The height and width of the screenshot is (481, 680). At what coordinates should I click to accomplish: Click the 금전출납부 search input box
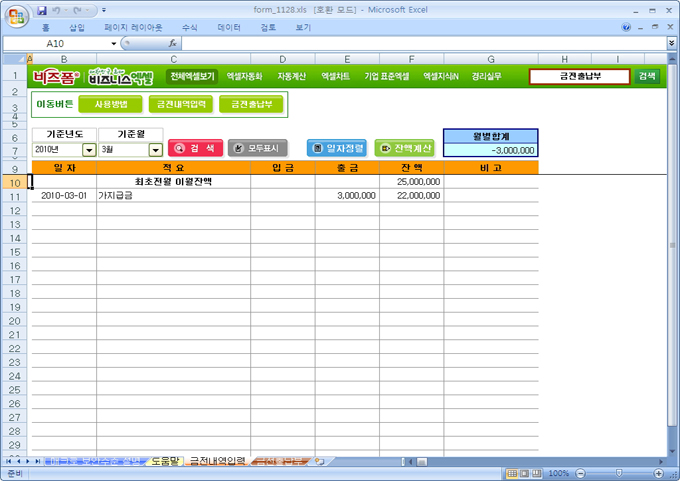[x=579, y=76]
